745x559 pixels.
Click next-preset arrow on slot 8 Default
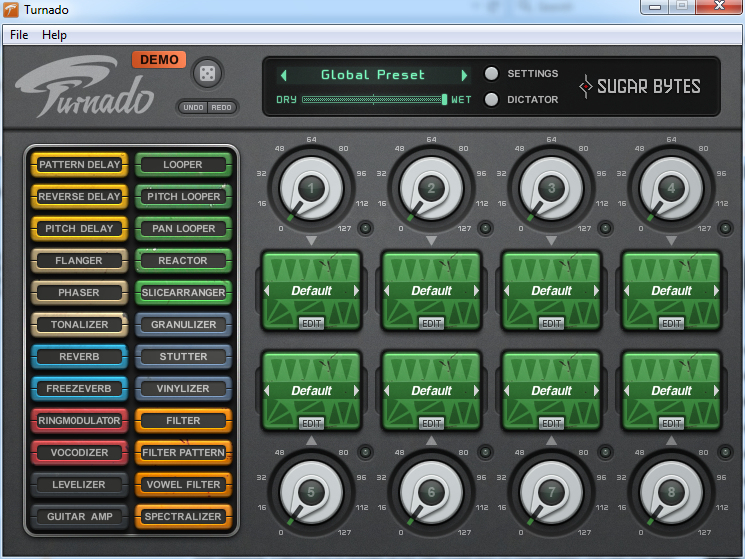[x=716, y=390]
